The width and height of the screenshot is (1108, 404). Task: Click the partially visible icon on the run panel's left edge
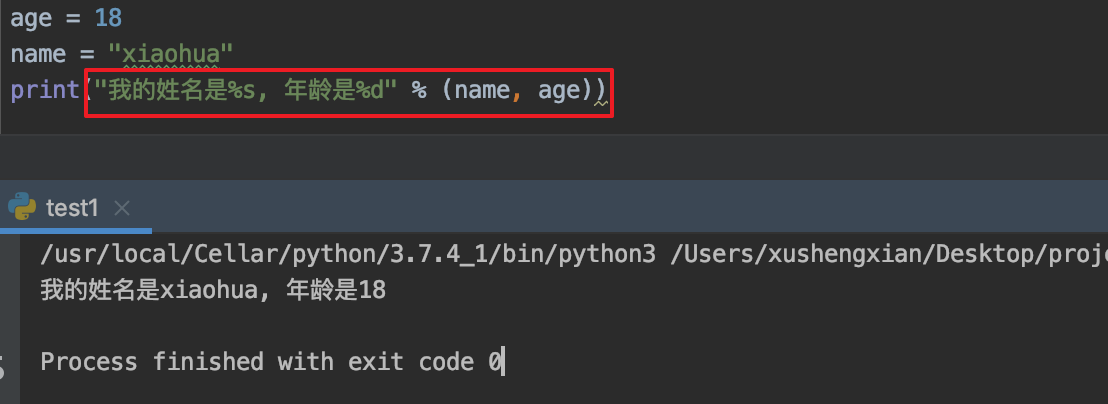coord(3,364)
